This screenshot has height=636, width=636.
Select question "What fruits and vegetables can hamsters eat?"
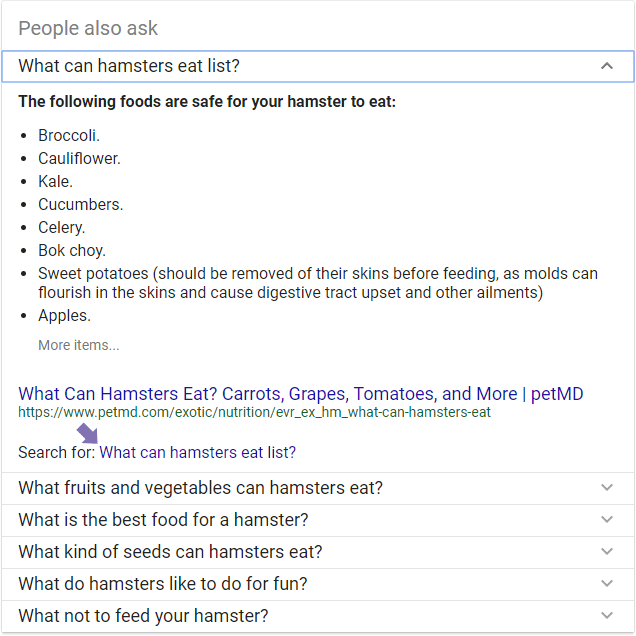pos(200,488)
